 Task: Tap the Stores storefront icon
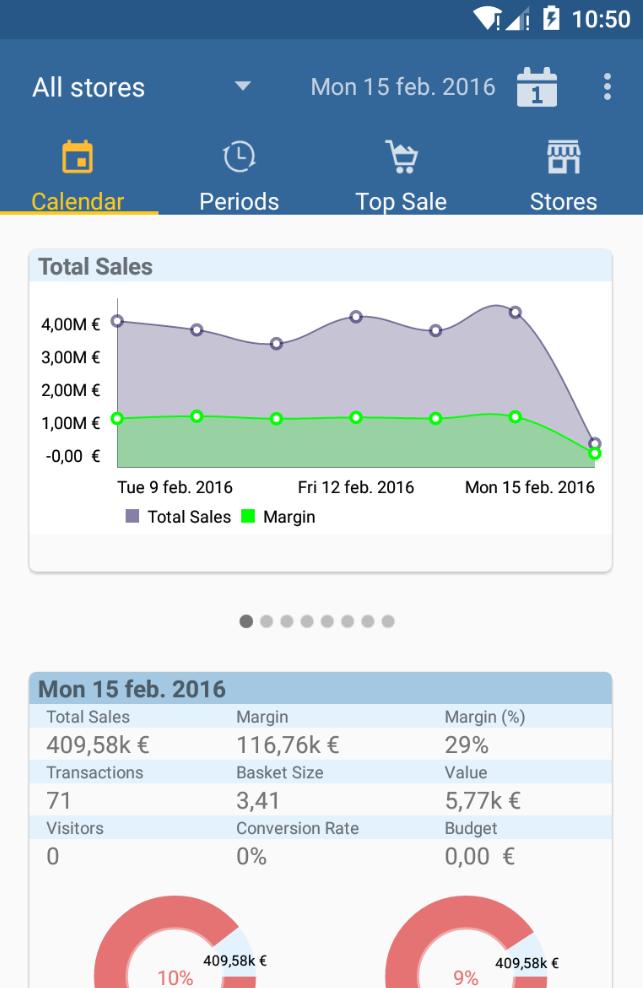coord(563,157)
